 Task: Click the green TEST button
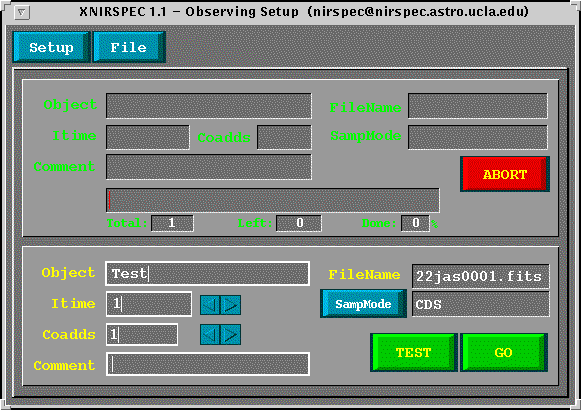point(414,352)
